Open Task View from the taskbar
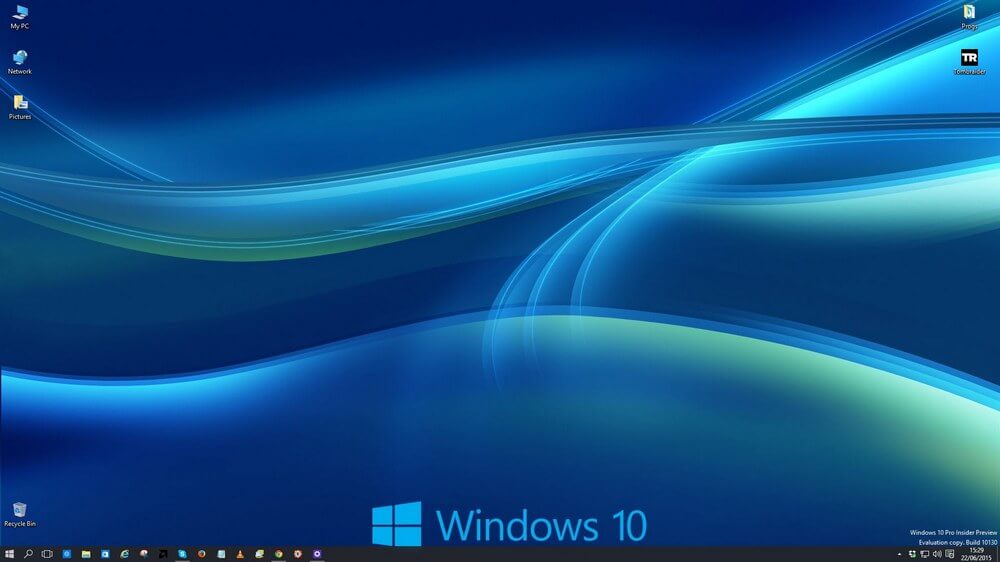This screenshot has width=1000, height=562. click(47, 554)
